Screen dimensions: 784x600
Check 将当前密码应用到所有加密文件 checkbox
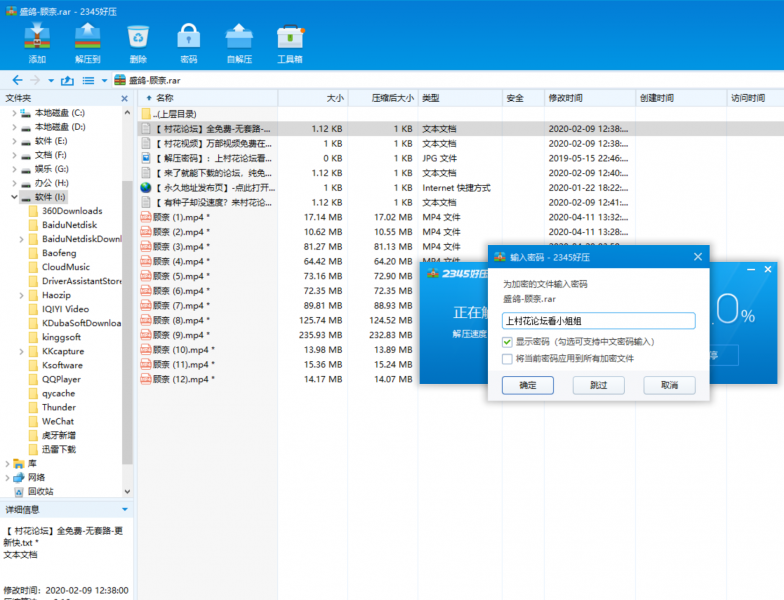[507, 358]
